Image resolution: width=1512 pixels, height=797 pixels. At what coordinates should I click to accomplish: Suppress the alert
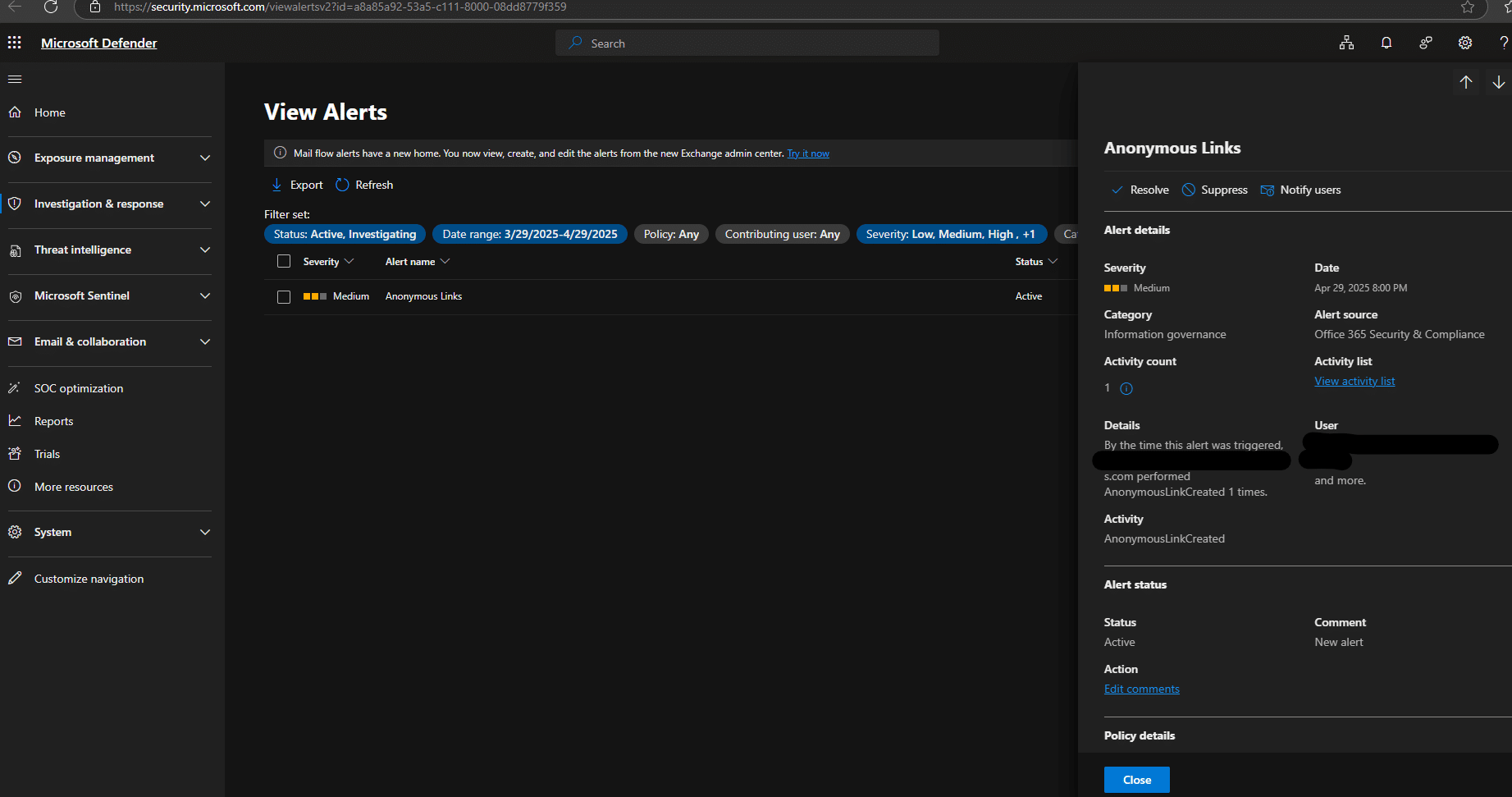(1214, 190)
